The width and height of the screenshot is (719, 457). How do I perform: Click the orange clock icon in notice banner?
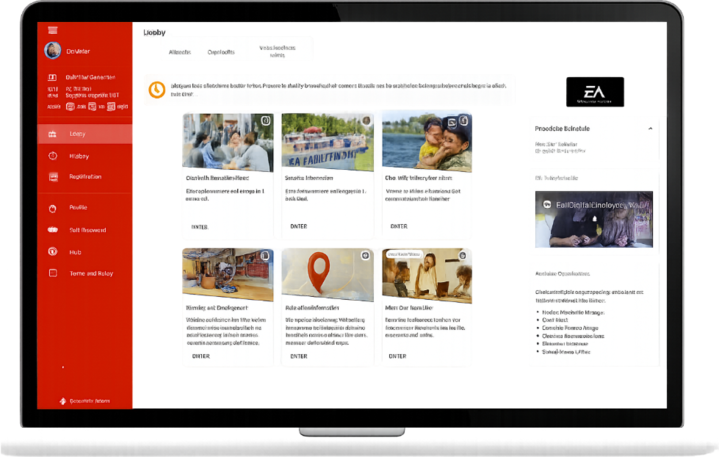point(157,89)
